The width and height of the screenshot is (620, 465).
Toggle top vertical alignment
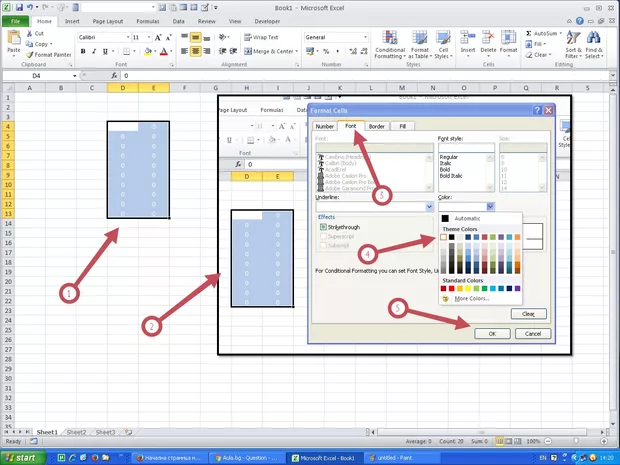(184, 37)
